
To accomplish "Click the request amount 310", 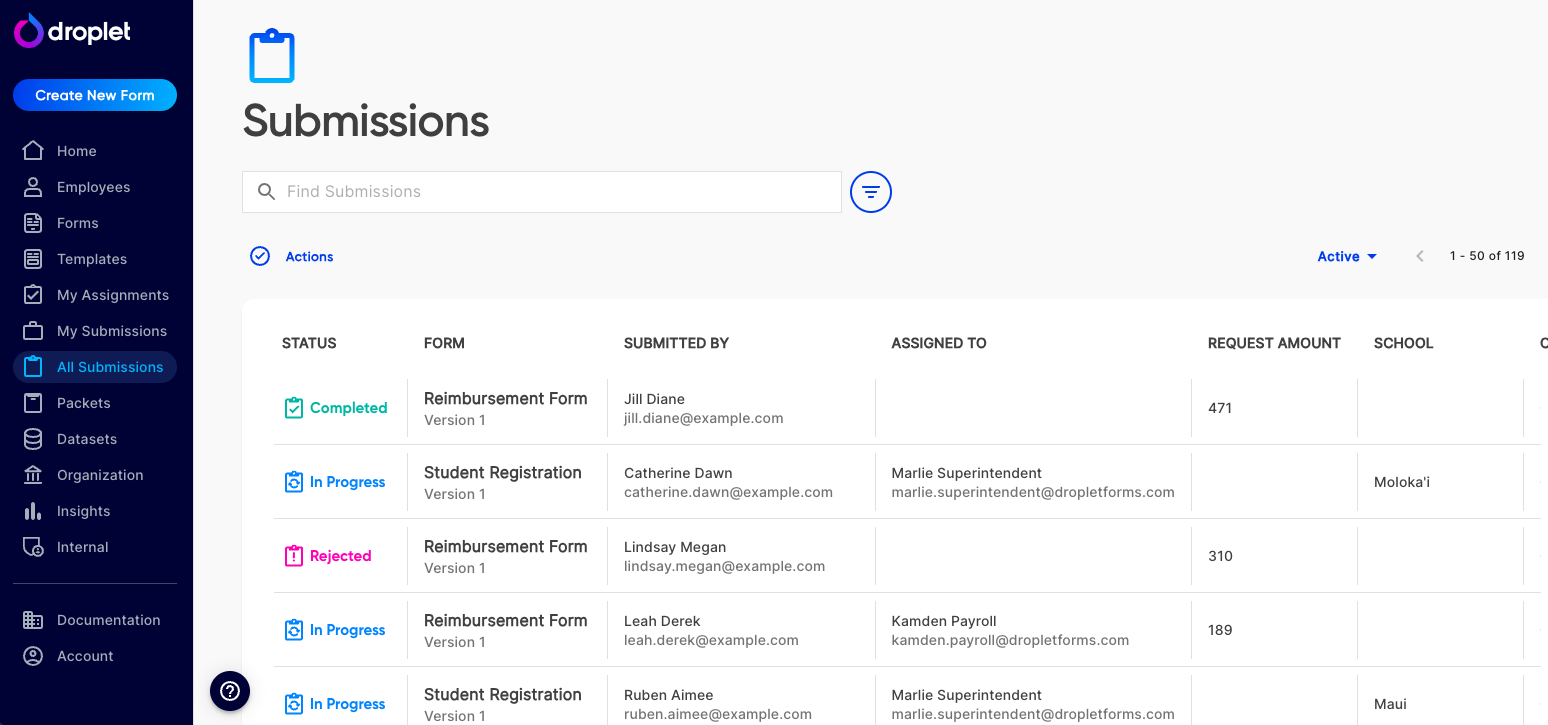I will tap(1220, 556).
